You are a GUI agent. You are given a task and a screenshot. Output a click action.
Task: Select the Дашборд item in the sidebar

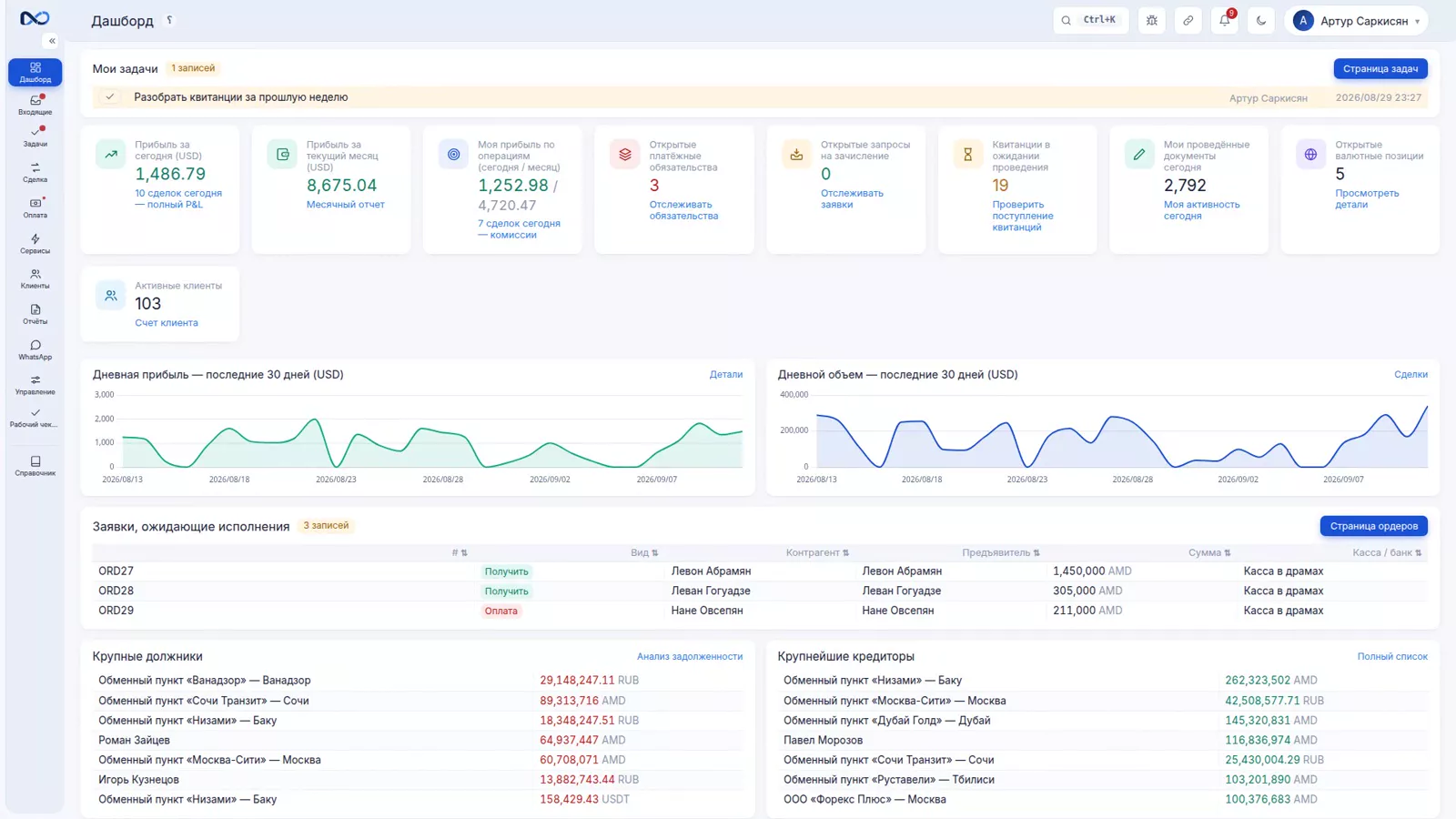[35, 72]
